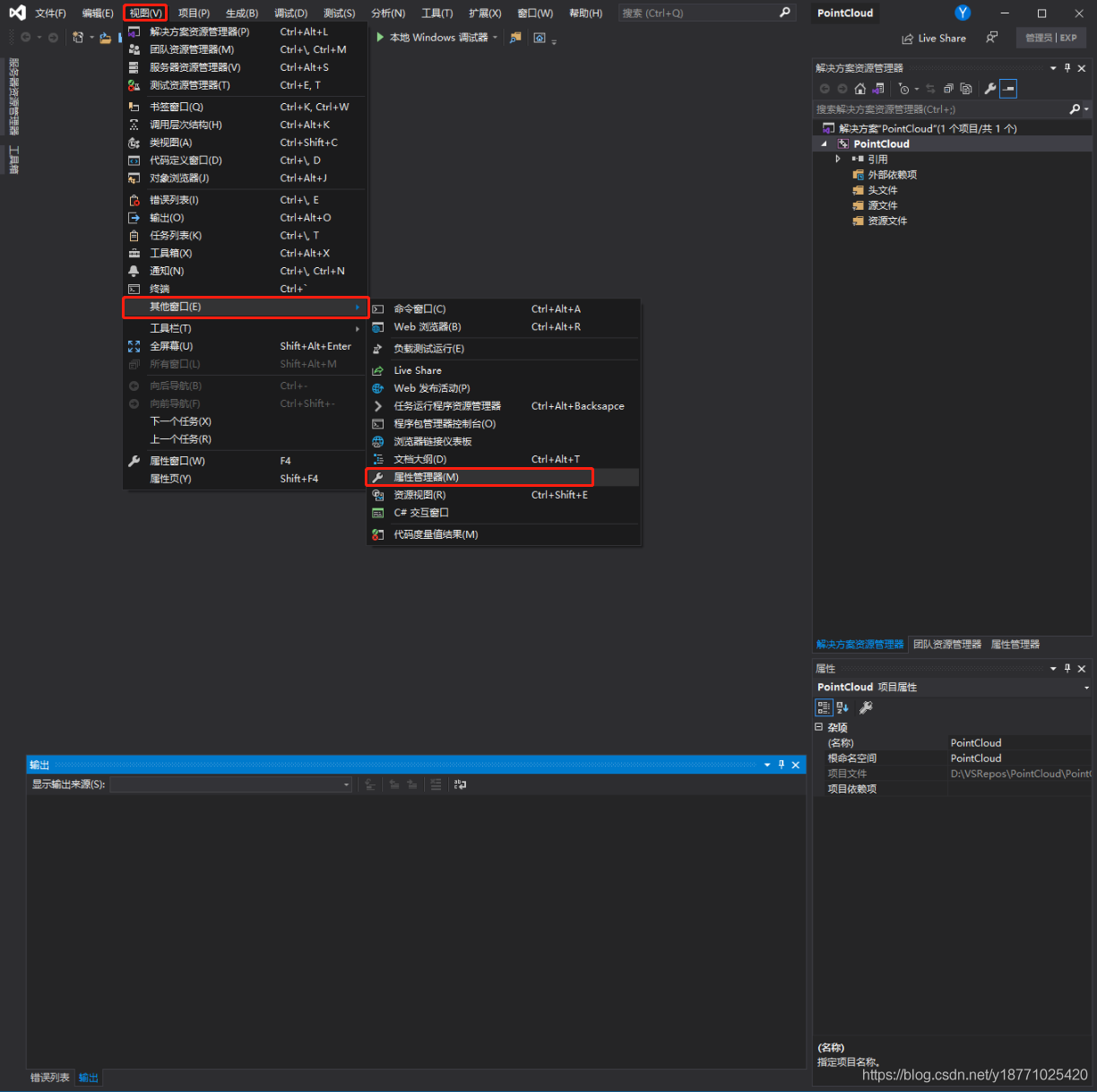Viewport: 1097px width, 1092px height.
Task: Click the Show All Files icon
Action: [x=966, y=88]
